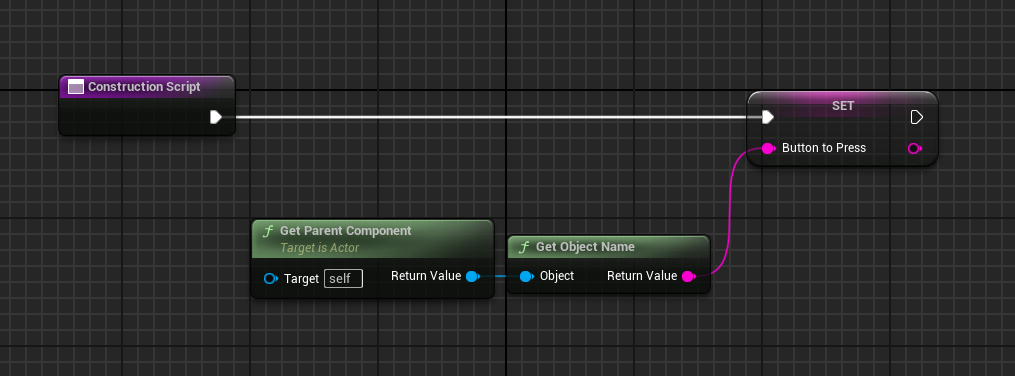
Task: Click the Object input pin on Get Object Name
Action: [x=527, y=276]
